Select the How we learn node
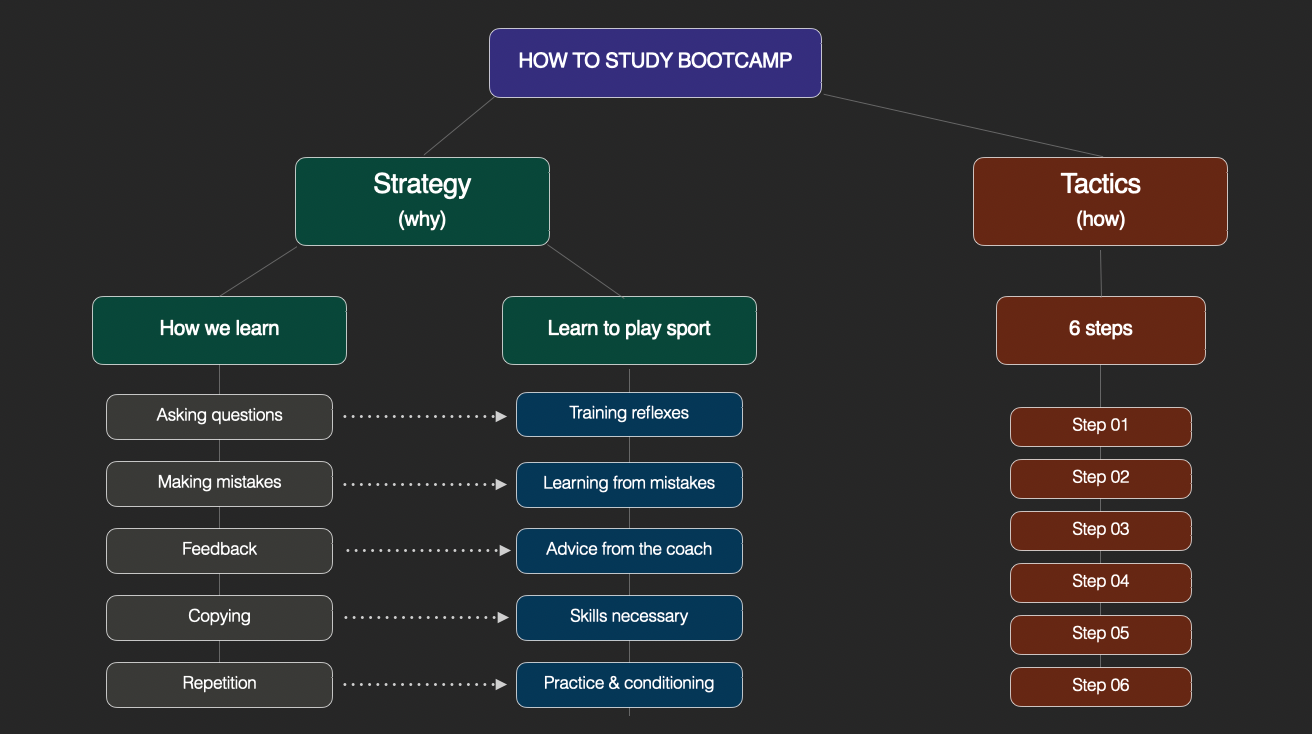1312x734 pixels. point(219,330)
